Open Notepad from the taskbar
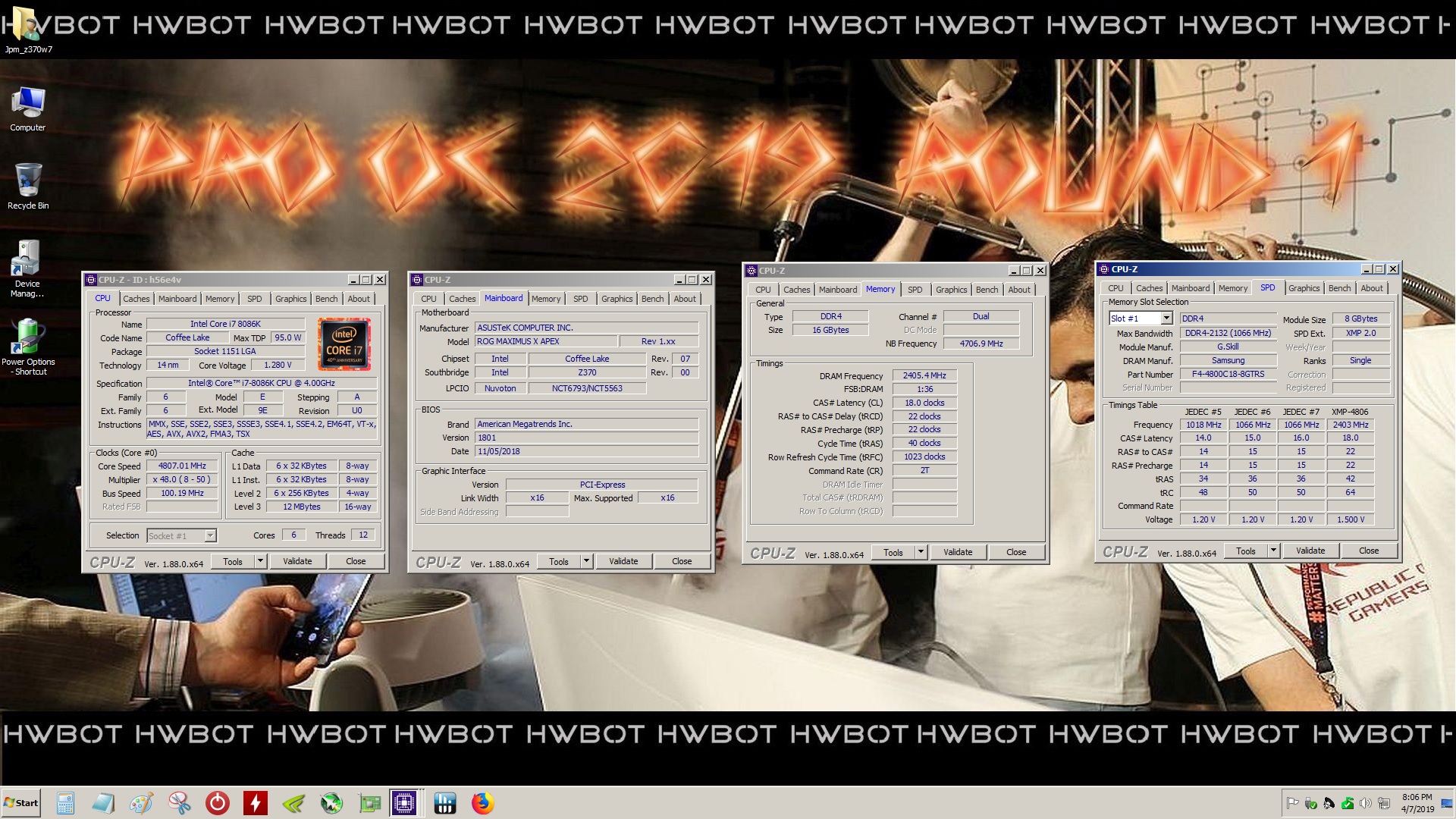1456x819 pixels. [x=103, y=803]
